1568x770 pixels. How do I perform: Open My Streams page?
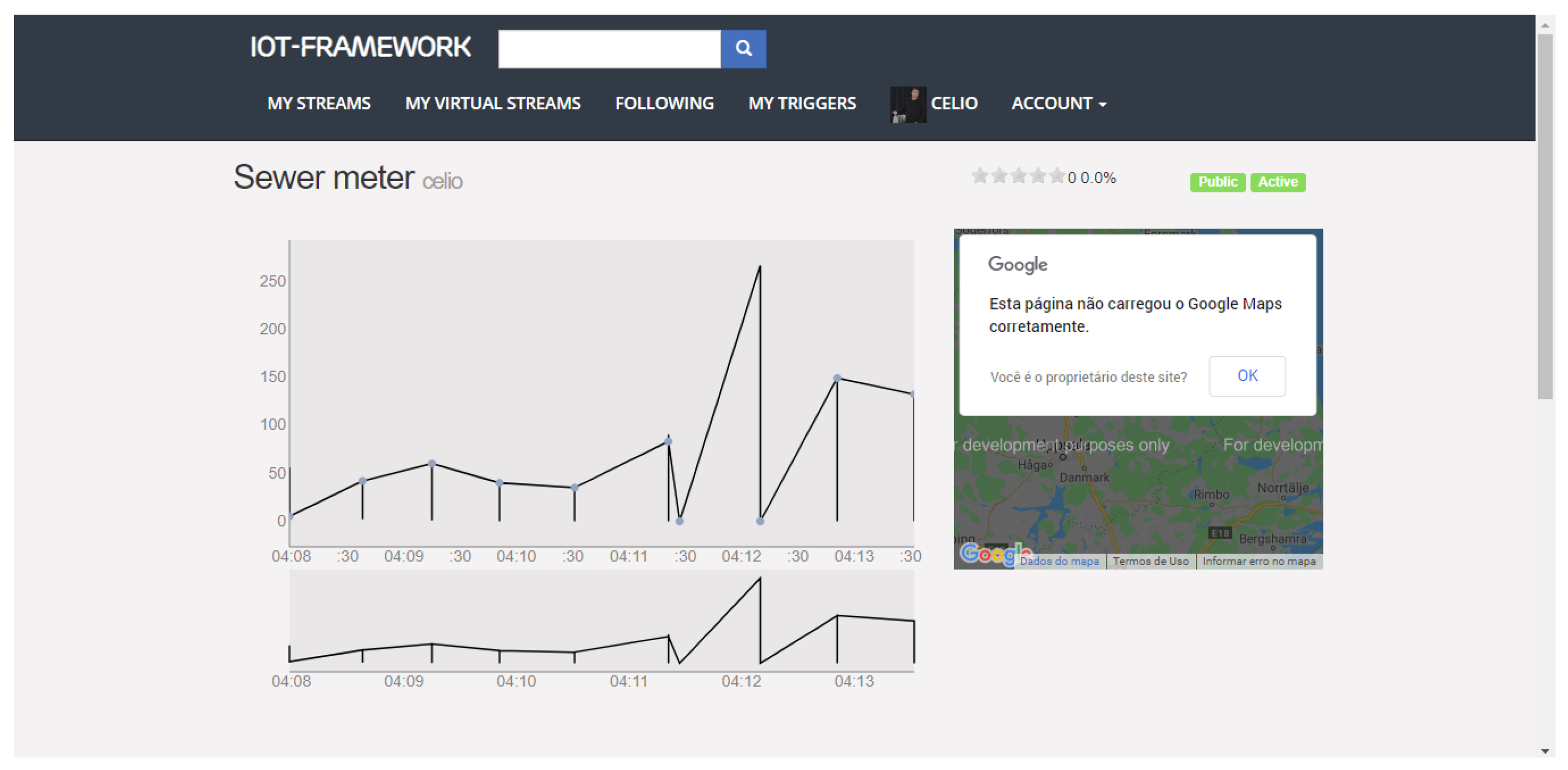[318, 103]
